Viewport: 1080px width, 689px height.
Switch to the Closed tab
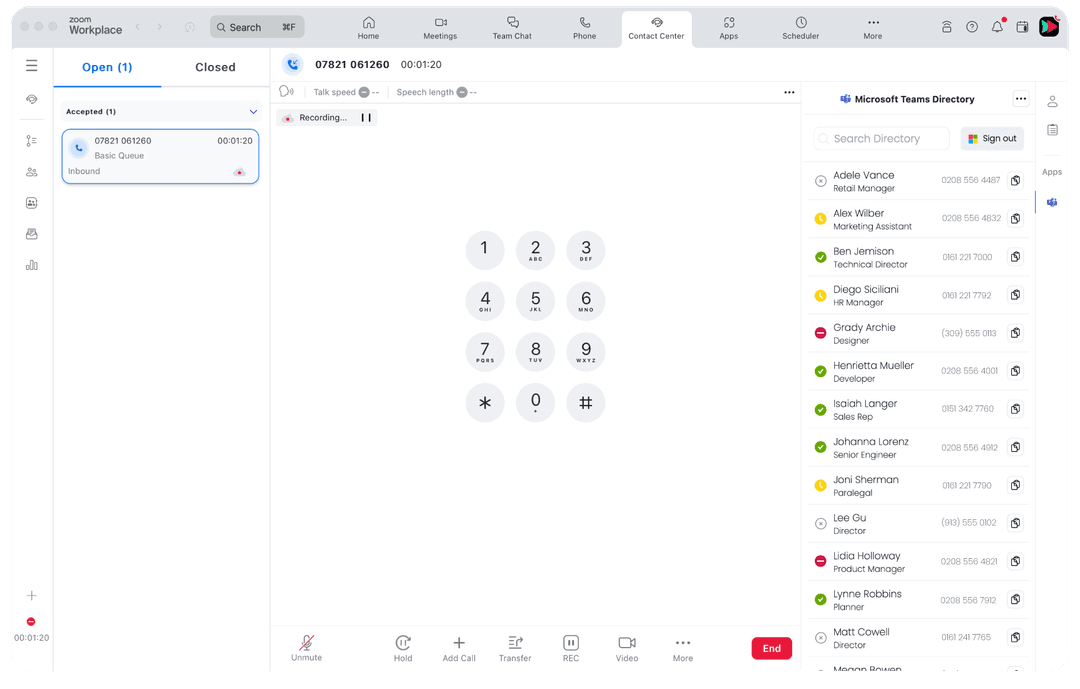coord(214,67)
